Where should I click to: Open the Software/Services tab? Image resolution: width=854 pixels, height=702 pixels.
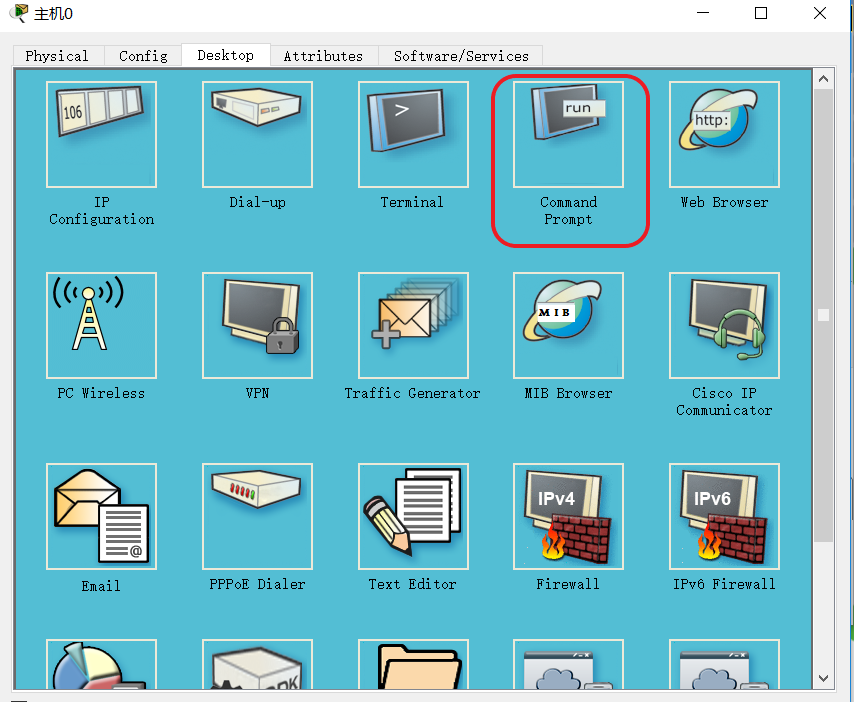(x=461, y=56)
